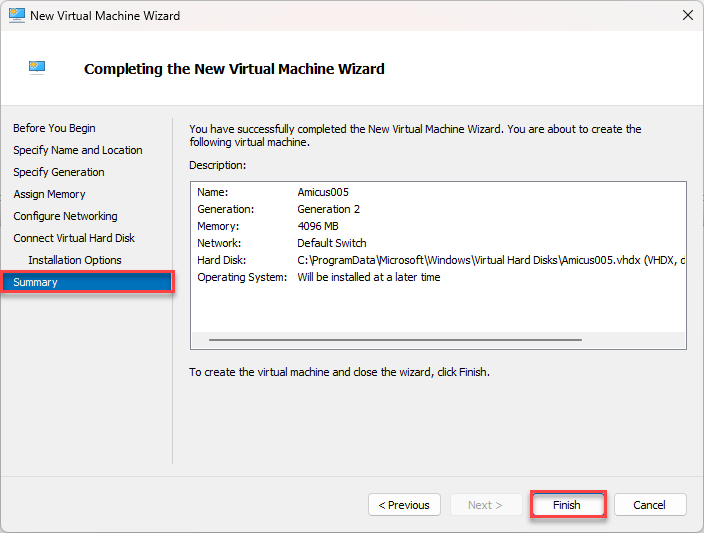This screenshot has width=704, height=533.
Task: Click the Operating System: label
Action: tap(242, 278)
